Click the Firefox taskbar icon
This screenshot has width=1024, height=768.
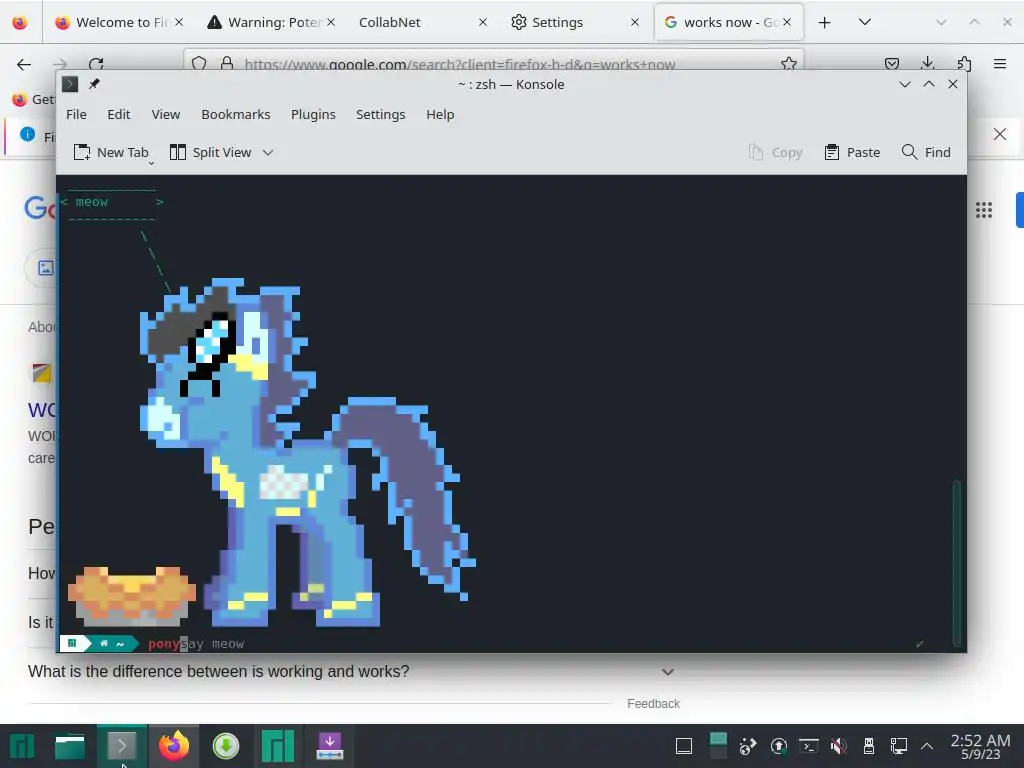(174, 746)
